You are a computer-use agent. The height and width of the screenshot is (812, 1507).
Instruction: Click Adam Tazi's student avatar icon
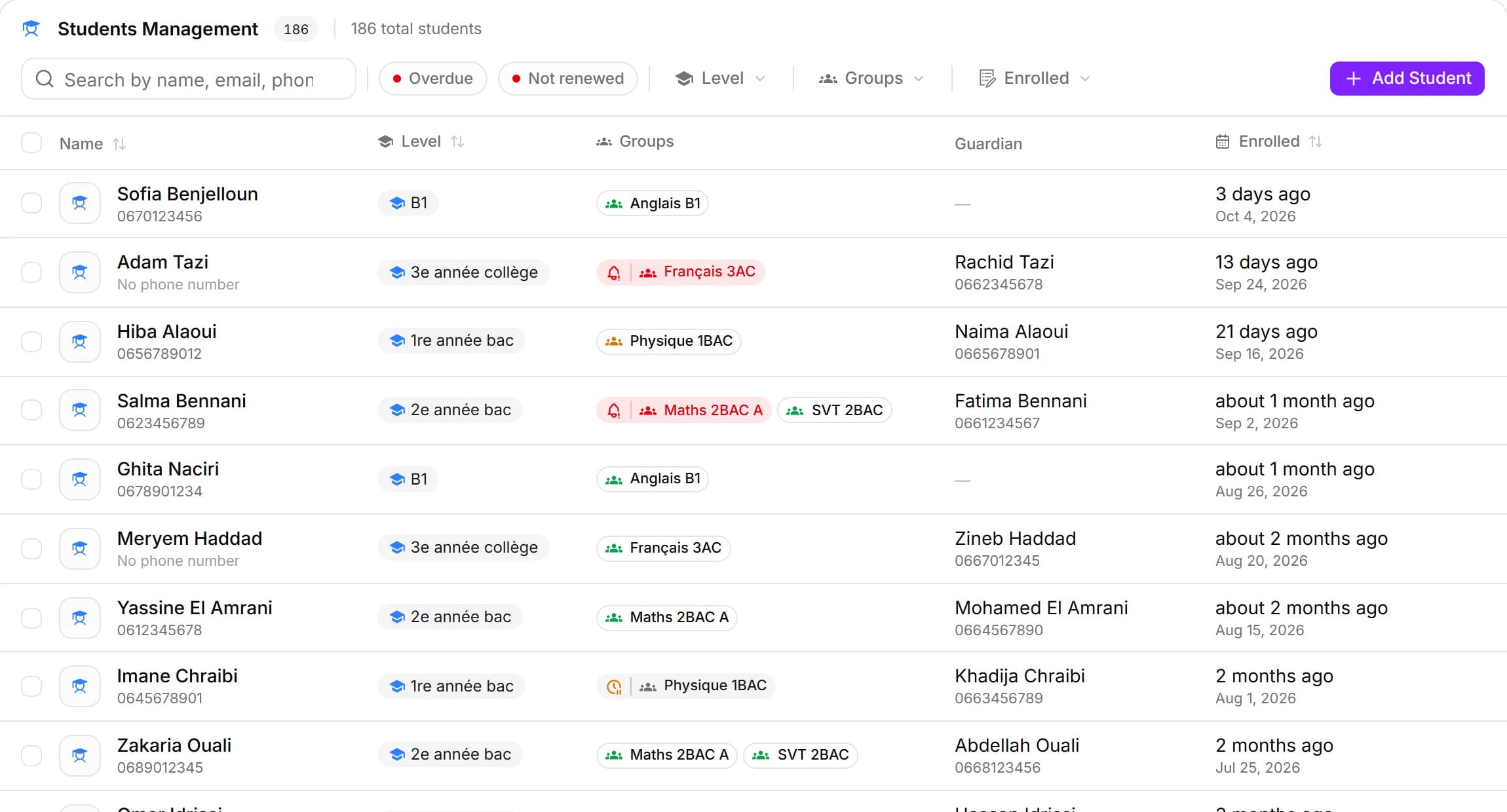pos(79,272)
